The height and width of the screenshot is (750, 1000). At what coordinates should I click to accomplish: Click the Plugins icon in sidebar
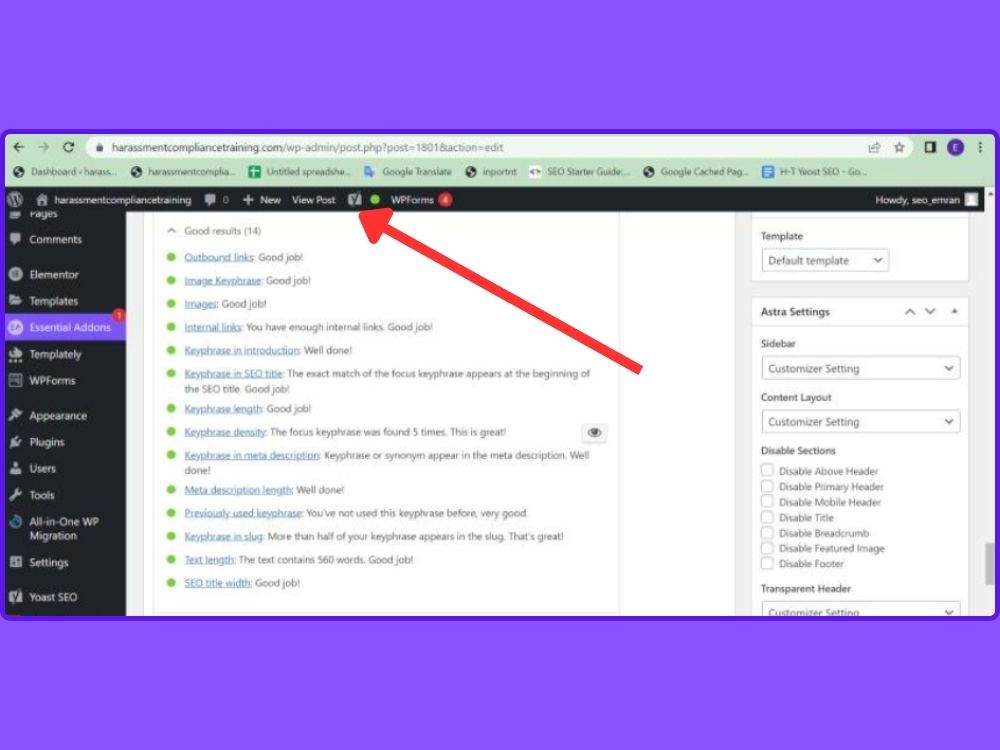pyautogui.click(x=16, y=442)
